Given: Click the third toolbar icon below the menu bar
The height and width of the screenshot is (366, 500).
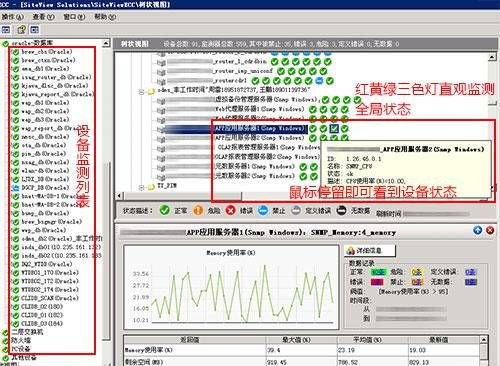Looking at the screenshot, I should (34, 30).
